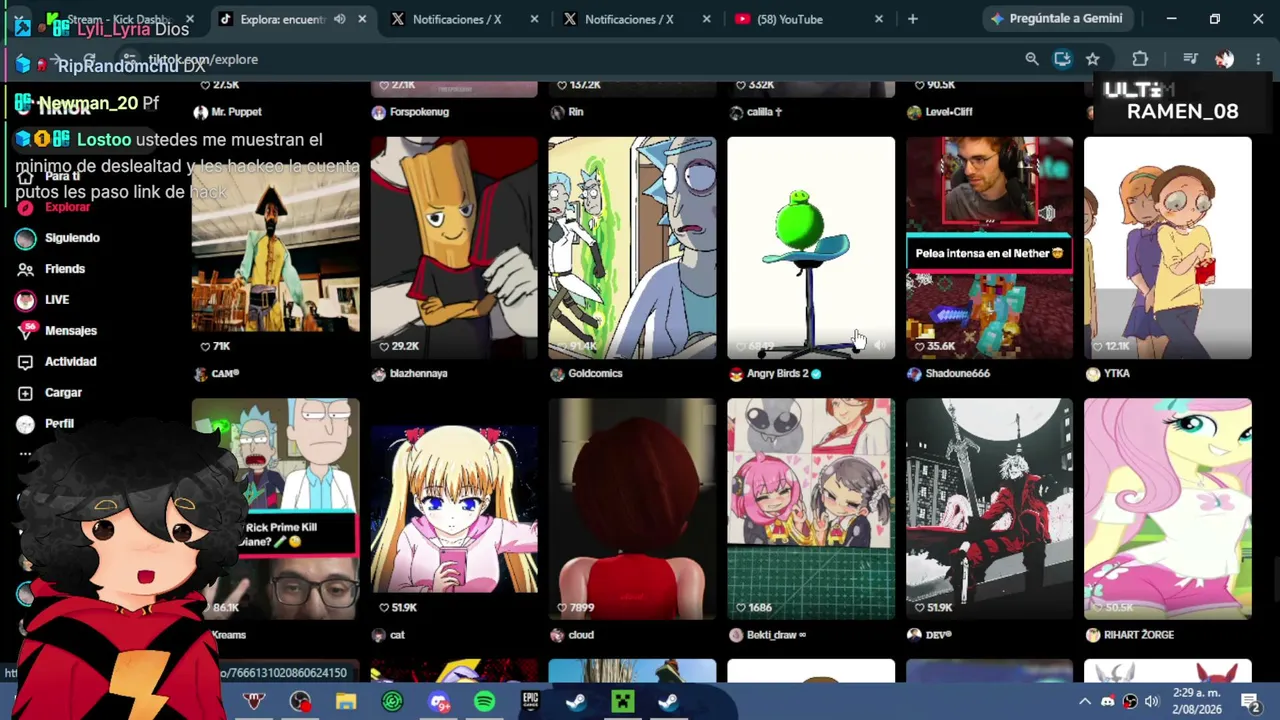The width and height of the screenshot is (1280, 720).
Task: Visit the Shadoune666 creator profile
Action: [957, 374]
